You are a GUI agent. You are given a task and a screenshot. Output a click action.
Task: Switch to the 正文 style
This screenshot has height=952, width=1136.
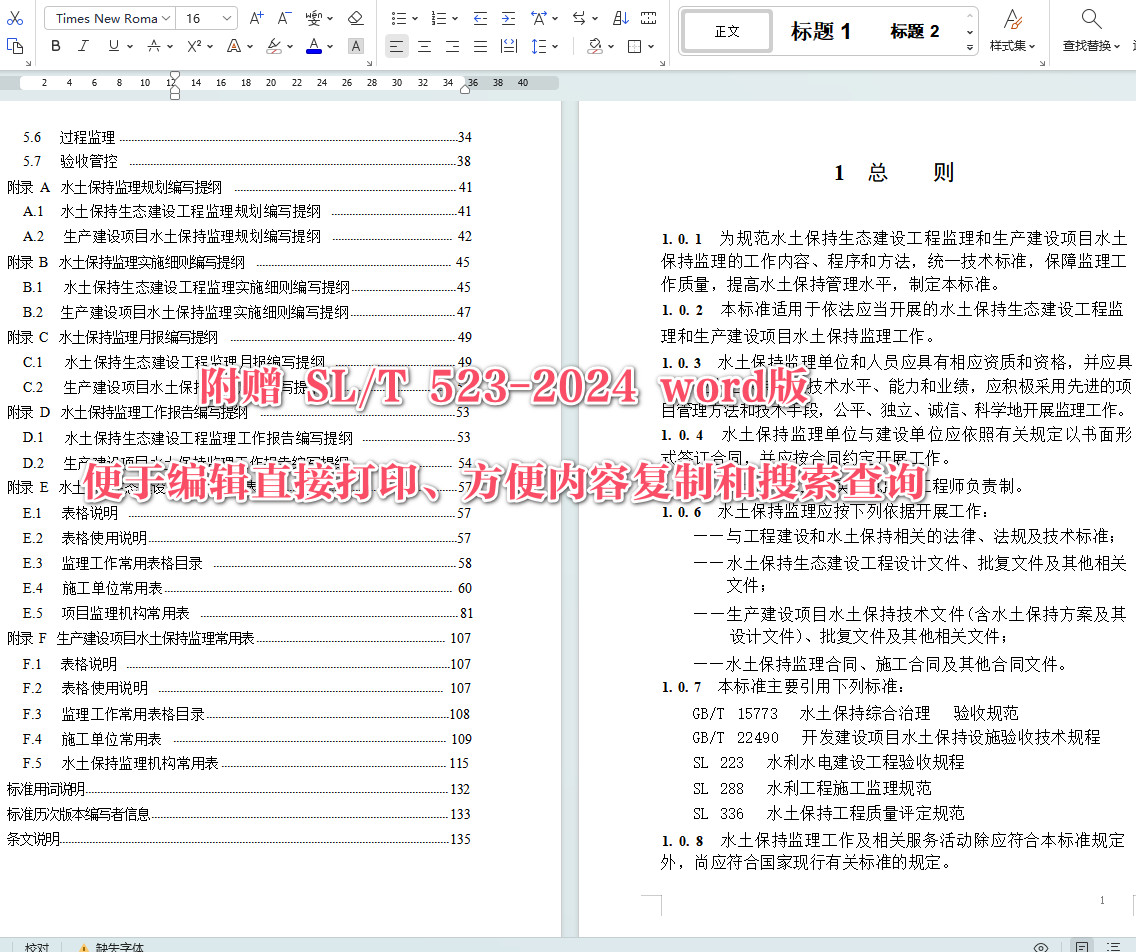tap(726, 30)
